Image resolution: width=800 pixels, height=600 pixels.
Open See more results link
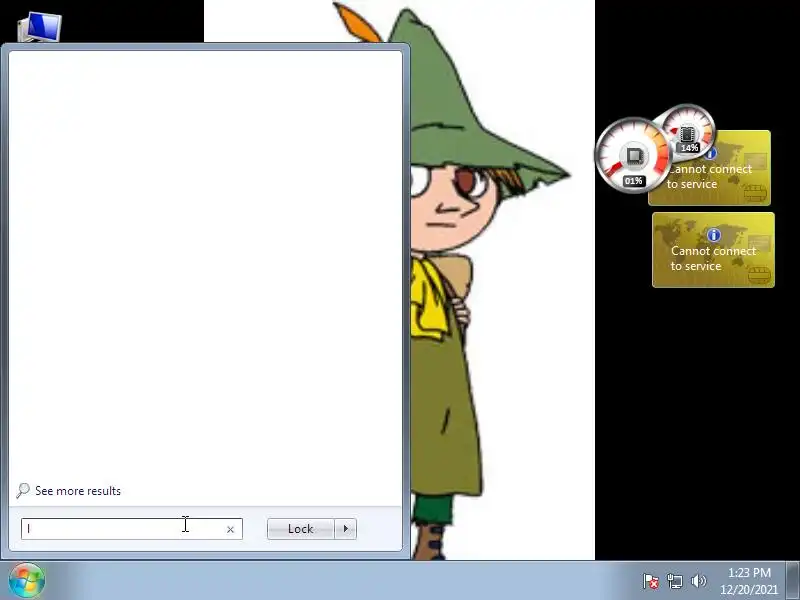(78, 491)
